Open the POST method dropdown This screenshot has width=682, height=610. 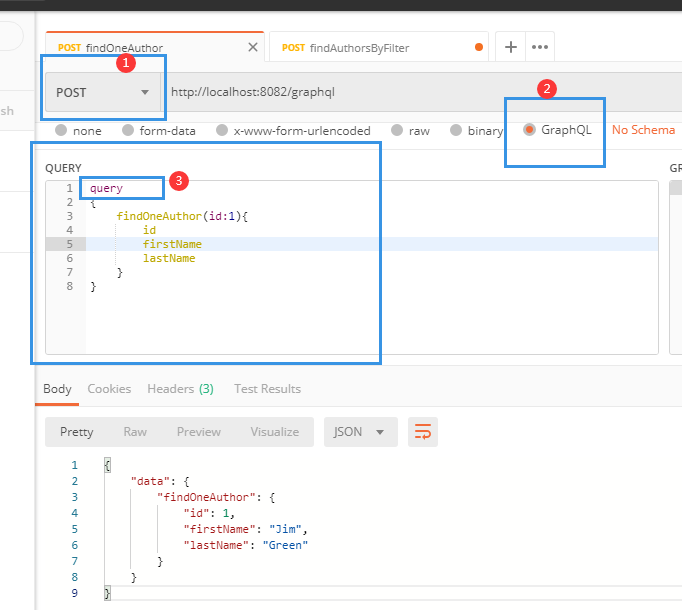click(103, 92)
